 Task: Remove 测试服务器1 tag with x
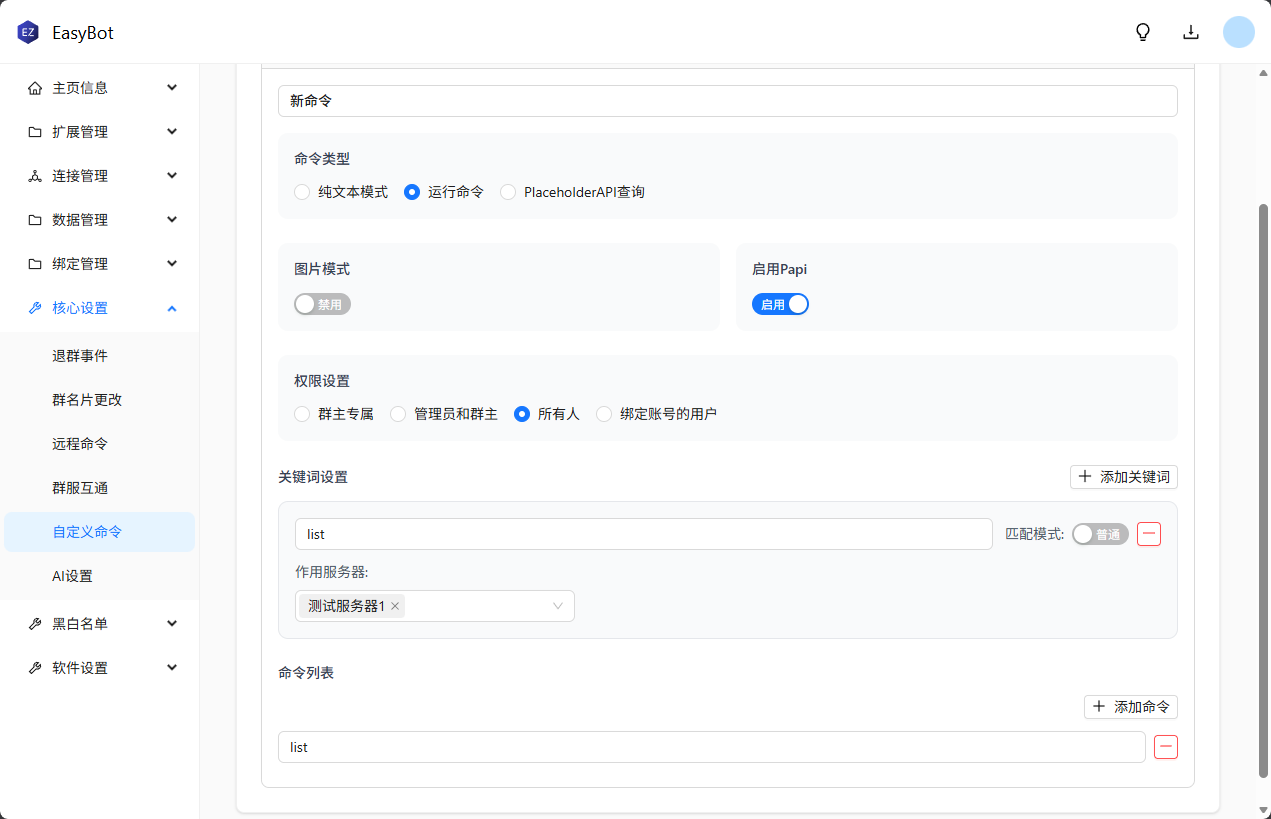(396, 606)
